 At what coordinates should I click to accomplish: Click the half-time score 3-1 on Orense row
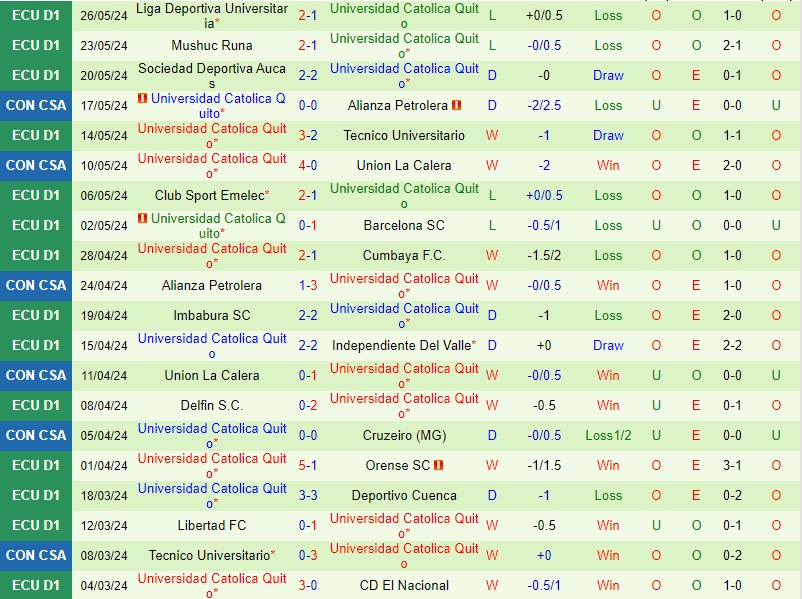732,465
